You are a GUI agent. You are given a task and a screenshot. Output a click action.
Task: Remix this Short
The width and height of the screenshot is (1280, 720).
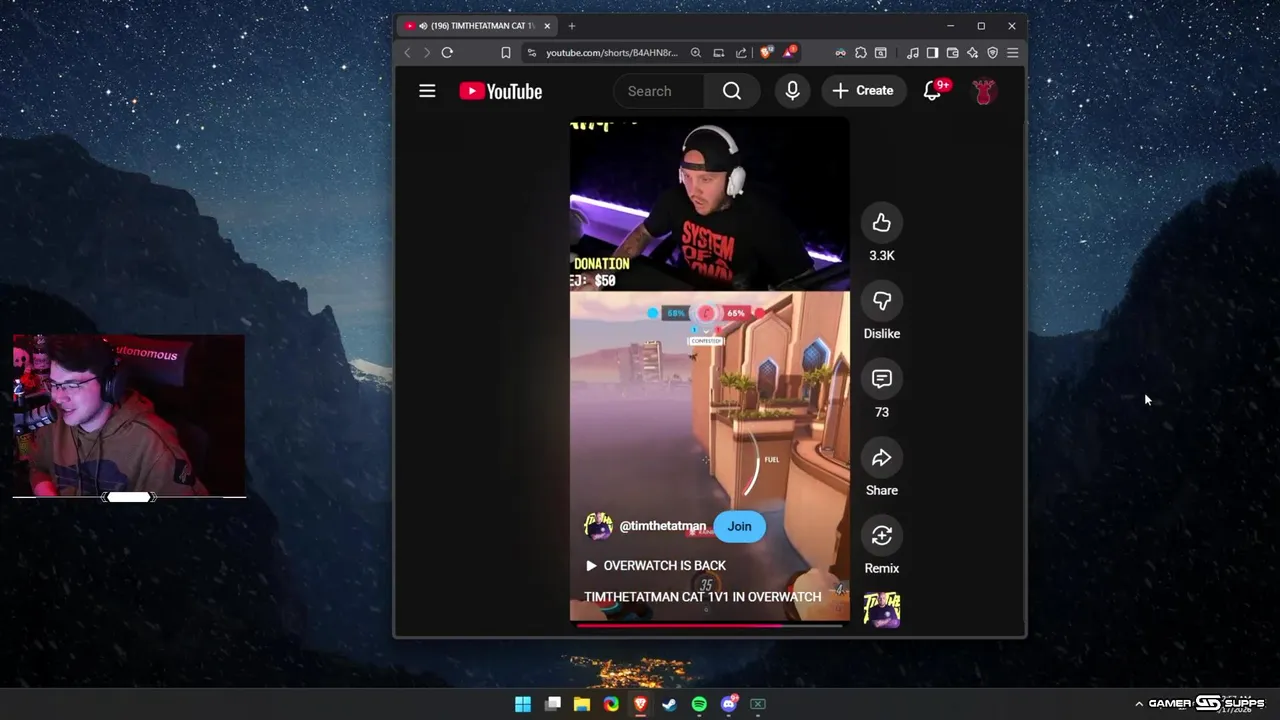[x=881, y=535]
